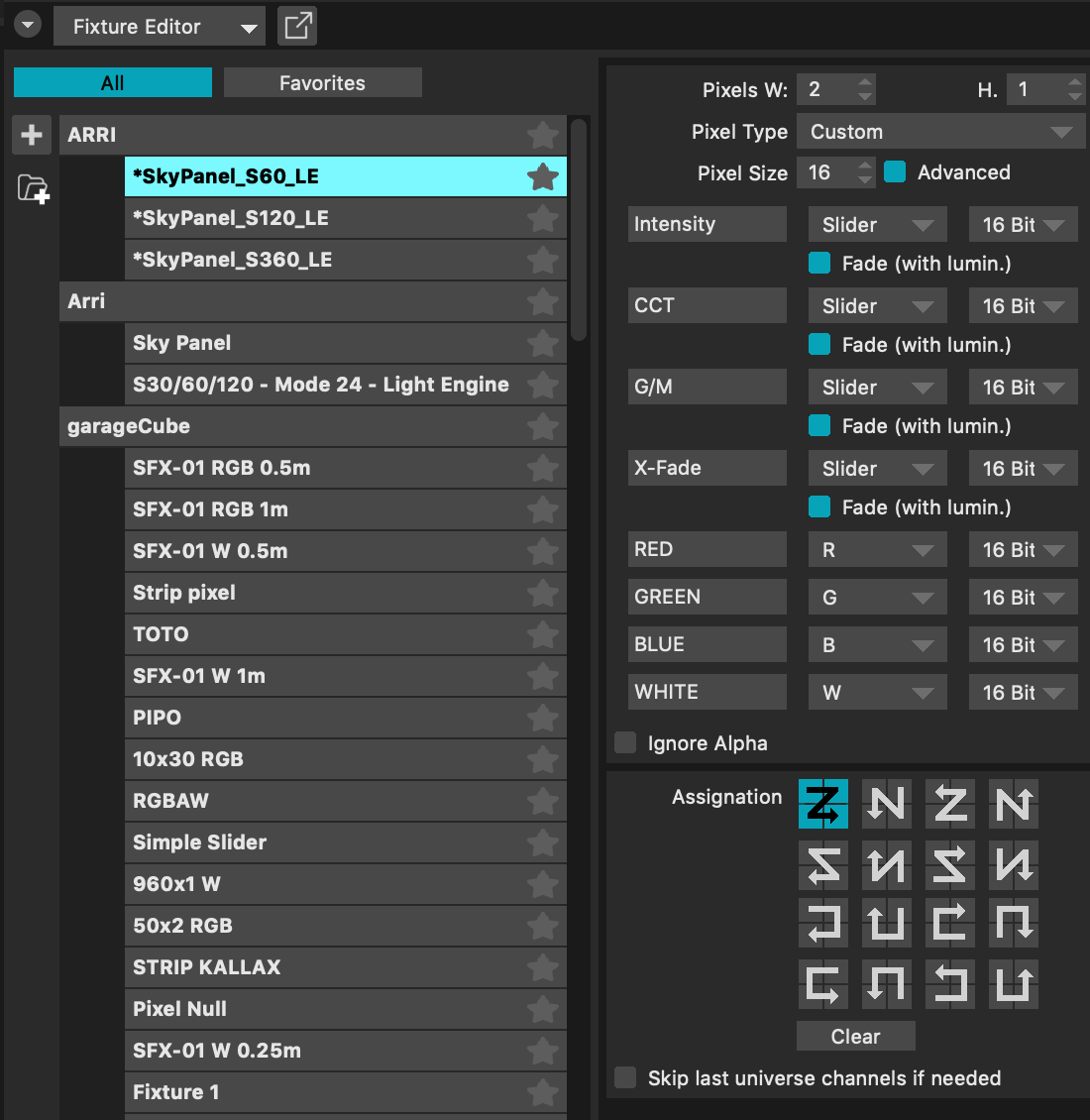Select *SkyPanel_S360_LE fixture
The height and width of the screenshot is (1120, 1090).
[x=346, y=260]
